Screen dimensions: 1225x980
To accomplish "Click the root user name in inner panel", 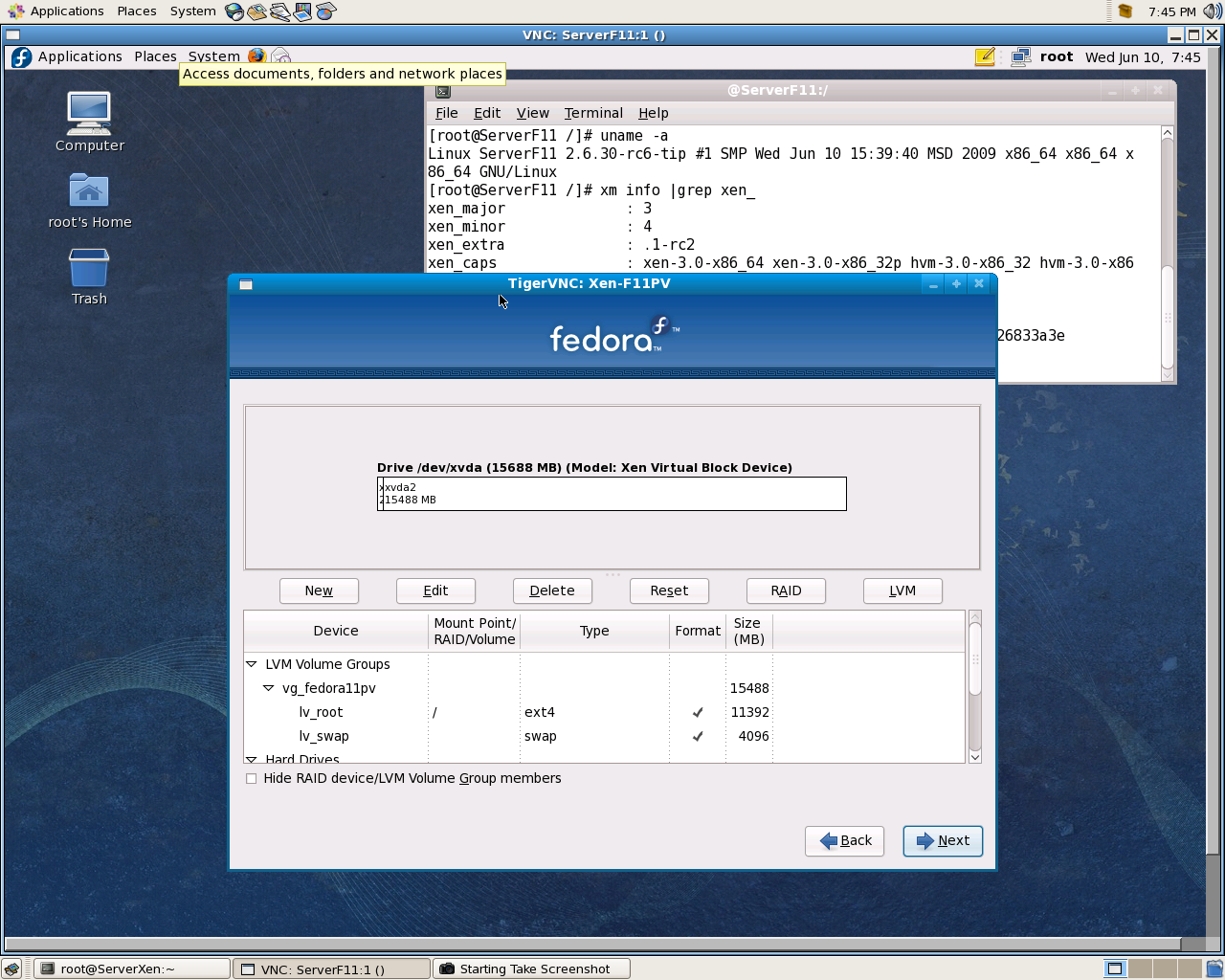I will (x=1057, y=57).
